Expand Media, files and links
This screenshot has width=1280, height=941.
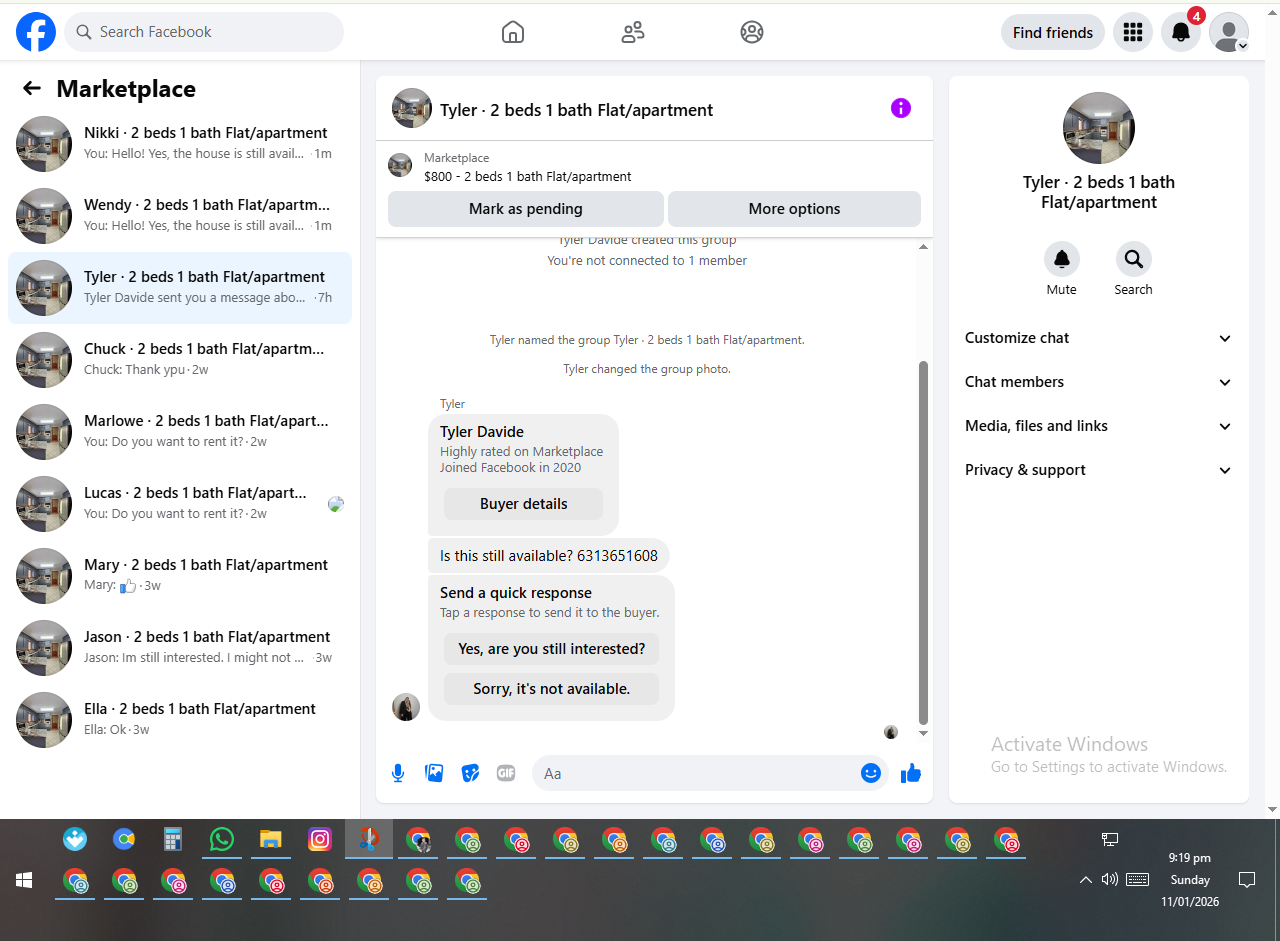point(1099,426)
